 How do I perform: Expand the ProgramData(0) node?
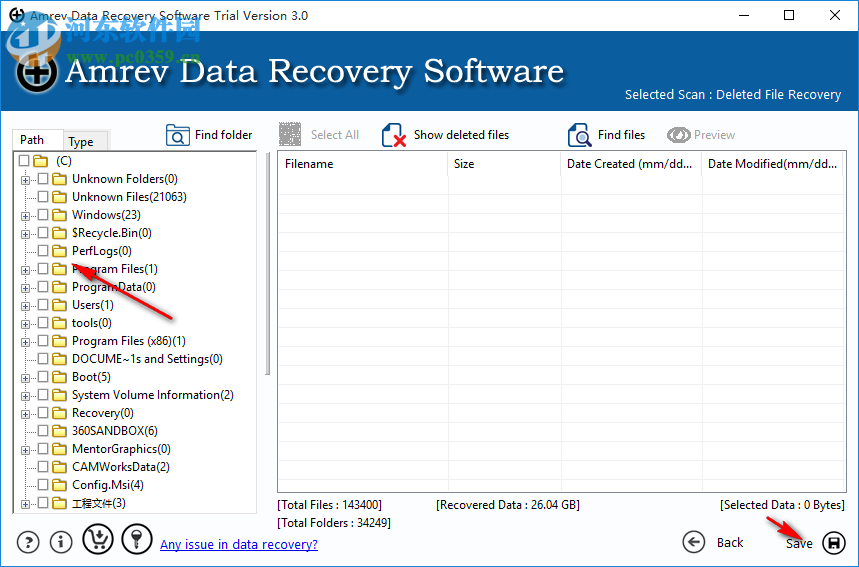click(x=25, y=288)
